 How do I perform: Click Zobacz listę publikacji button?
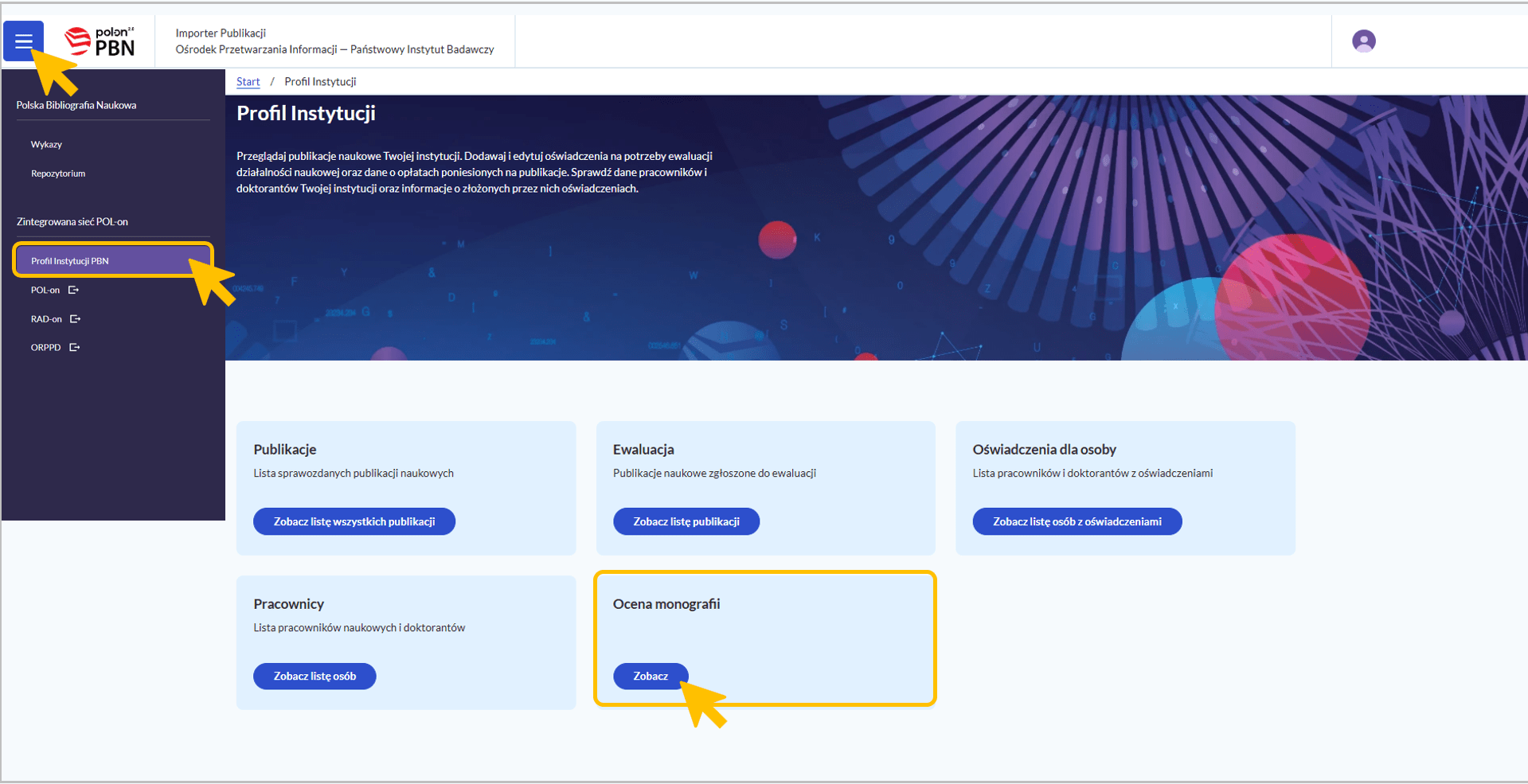[686, 522]
